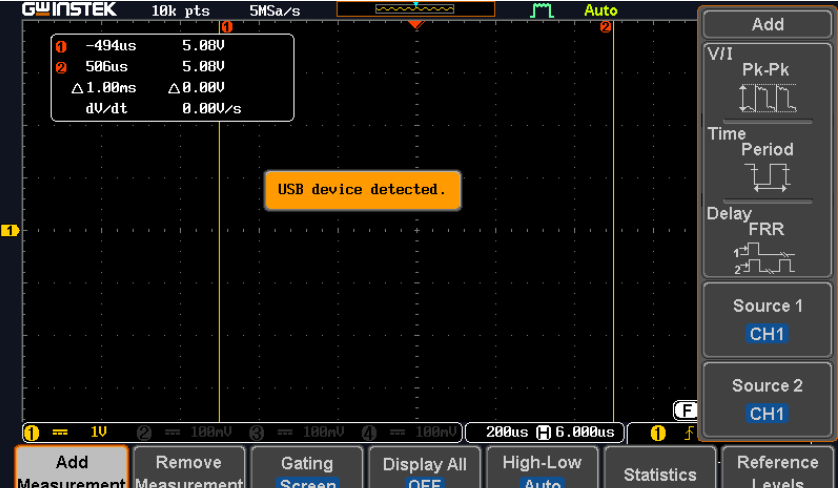Click the orange trigger position marker

tap(416, 25)
